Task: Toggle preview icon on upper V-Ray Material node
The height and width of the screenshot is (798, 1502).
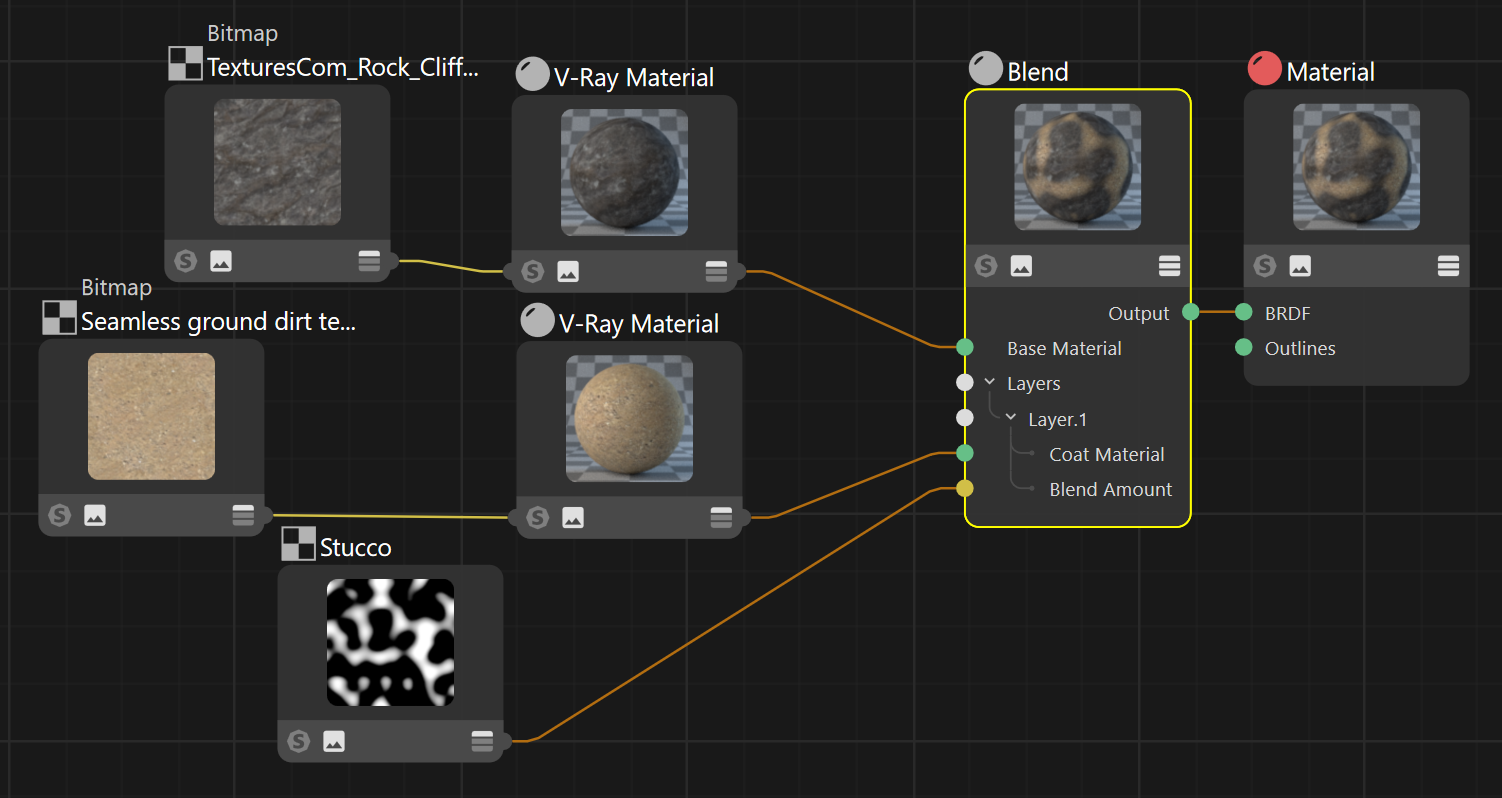Action: pyautogui.click(x=567, y=271)
